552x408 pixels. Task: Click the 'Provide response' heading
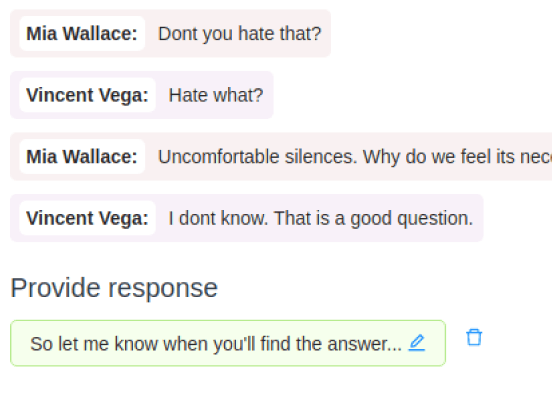tap(114, 288)
